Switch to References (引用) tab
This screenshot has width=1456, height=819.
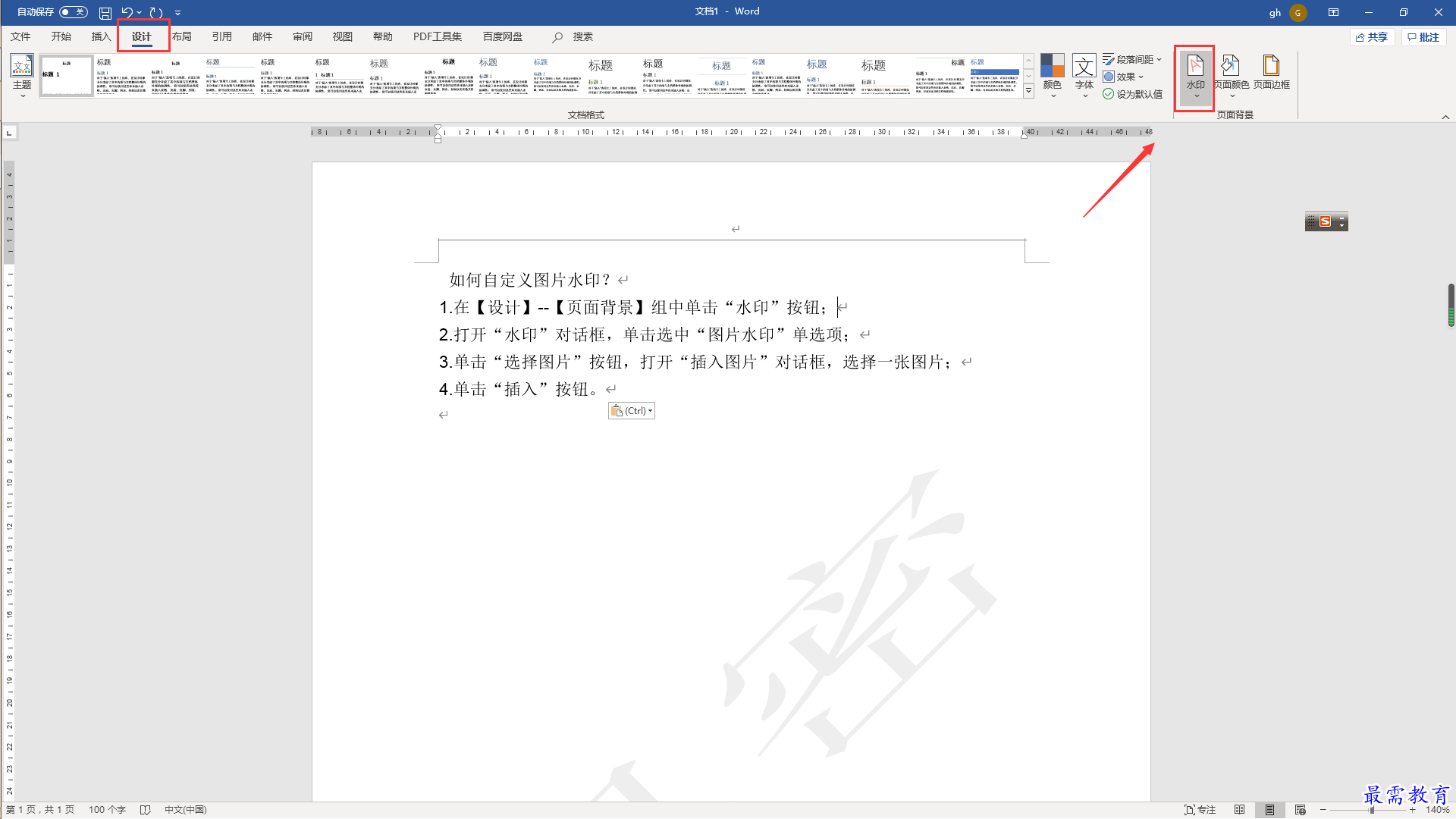tap(221, 36)
